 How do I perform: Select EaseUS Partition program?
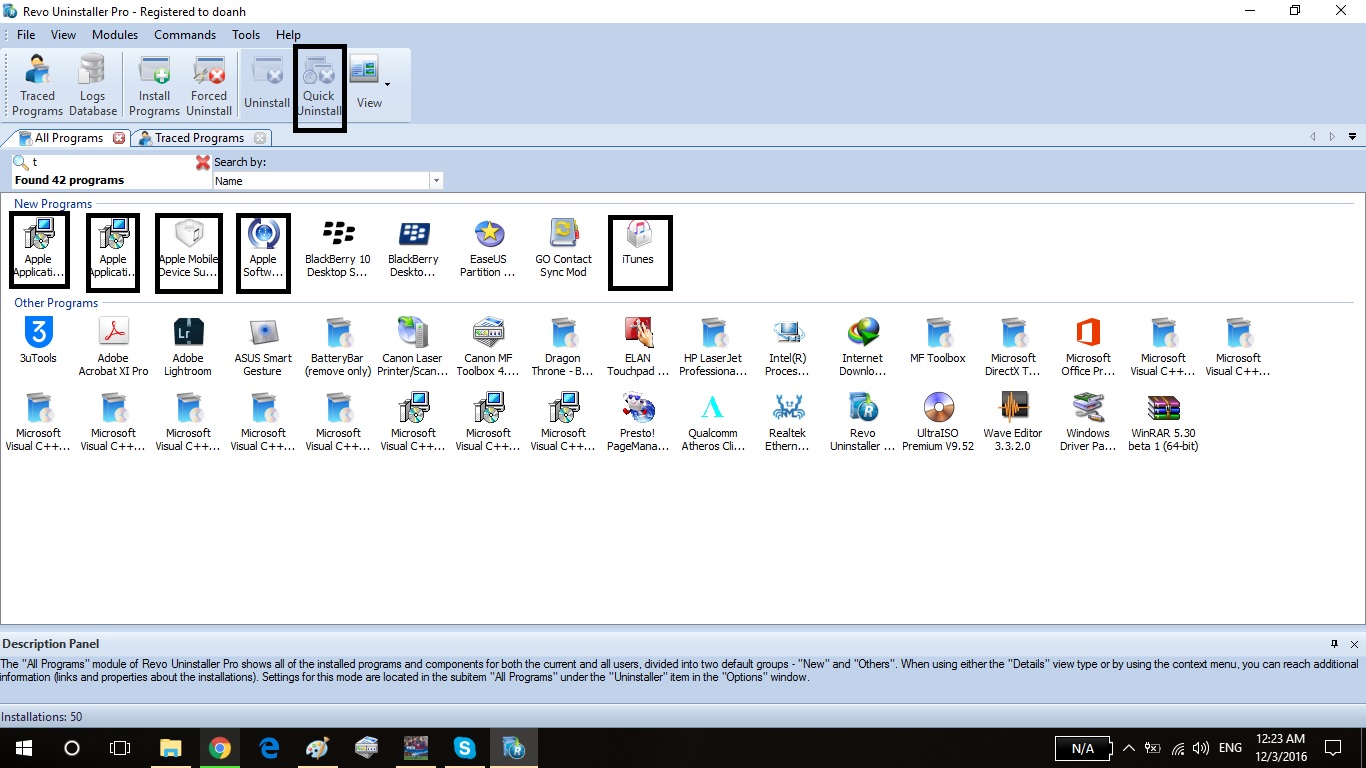tap(488, 250)
